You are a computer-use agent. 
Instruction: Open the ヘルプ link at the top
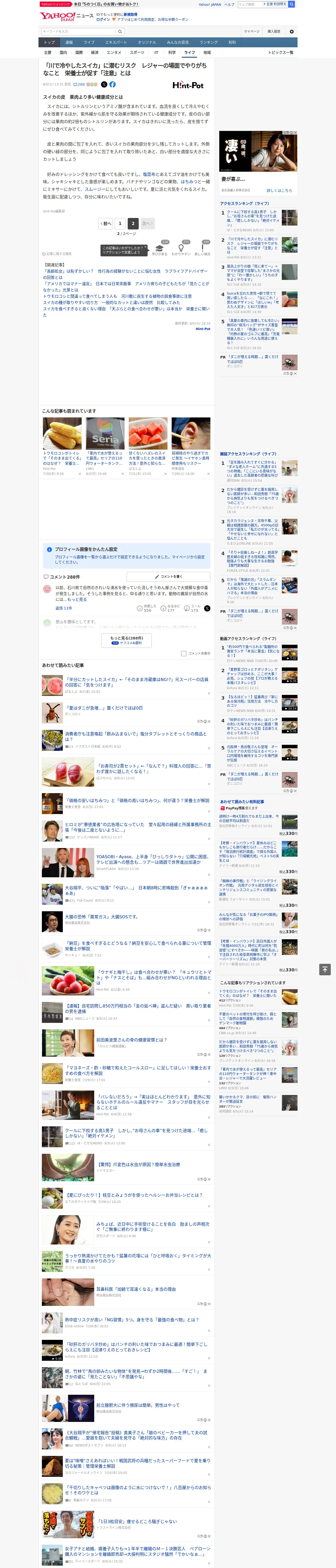click(x=229, y=4)
